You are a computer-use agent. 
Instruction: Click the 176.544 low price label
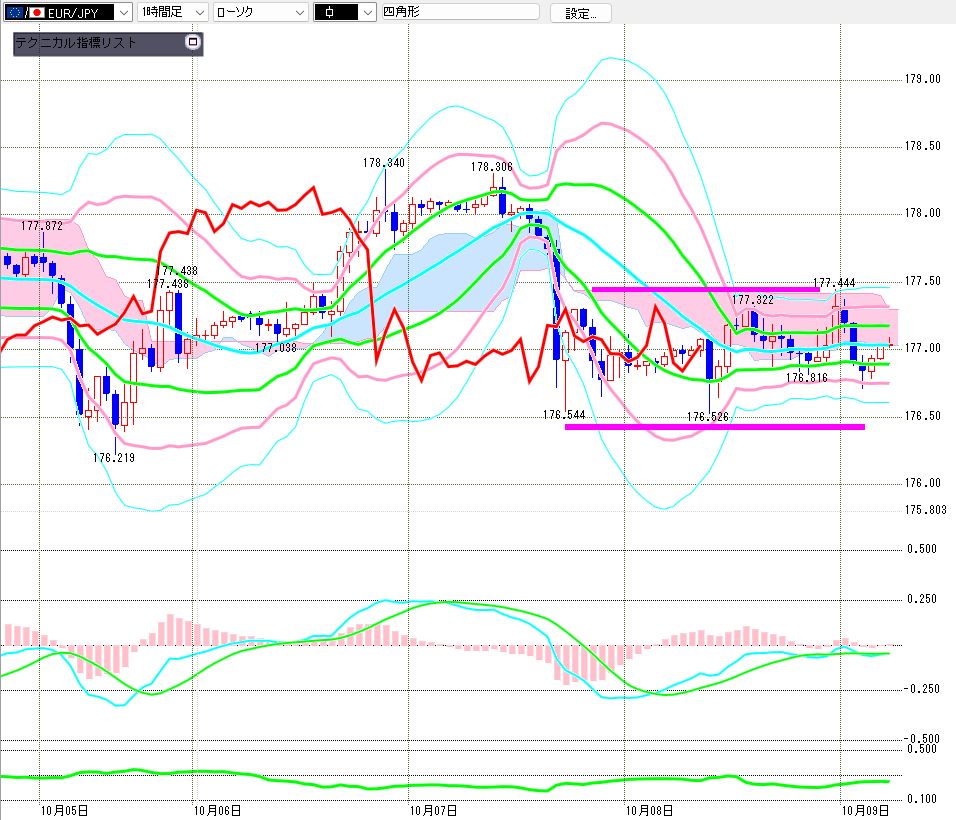[x=564, y=415]
